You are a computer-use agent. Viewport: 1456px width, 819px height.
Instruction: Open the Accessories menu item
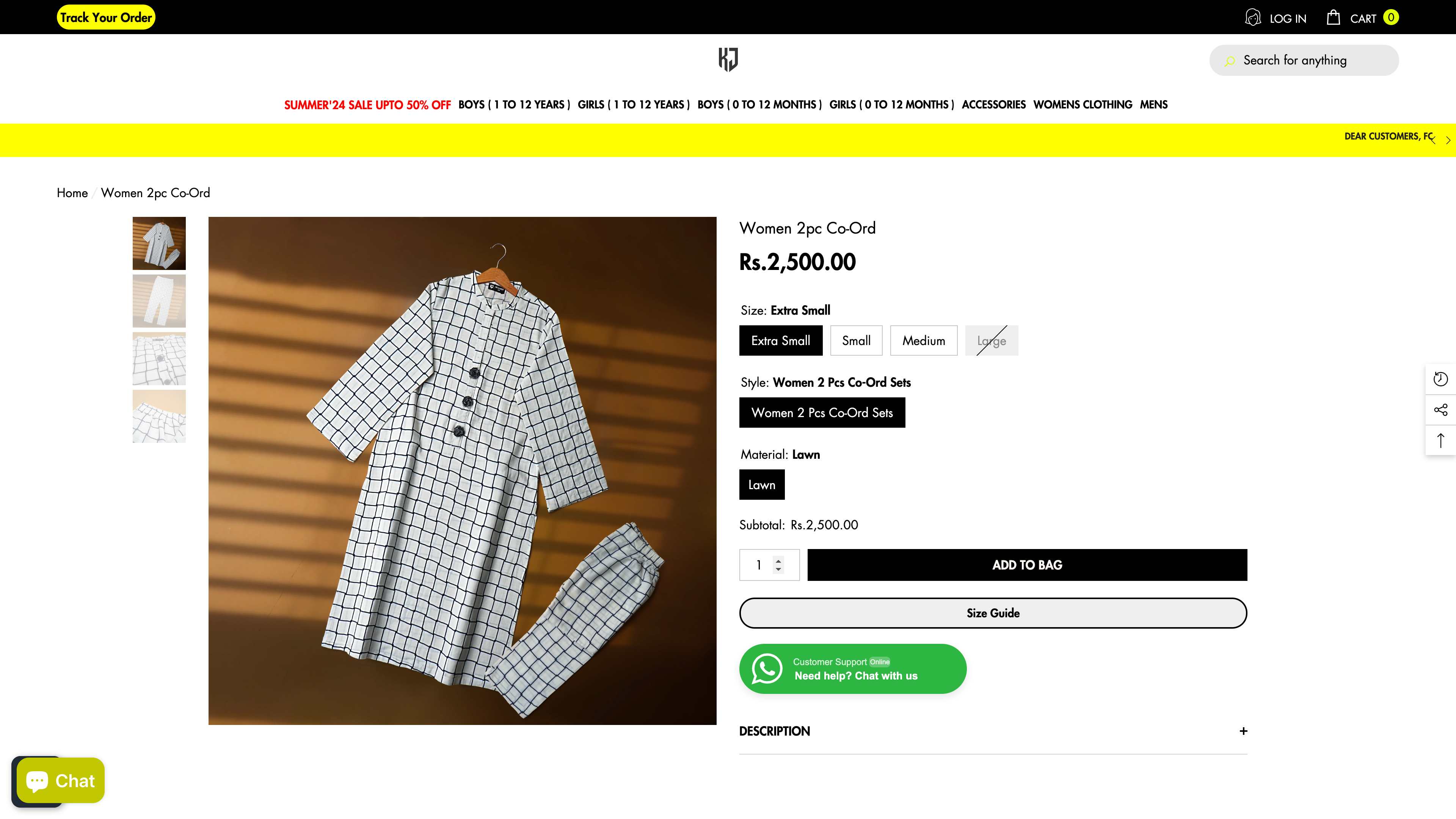993,105
